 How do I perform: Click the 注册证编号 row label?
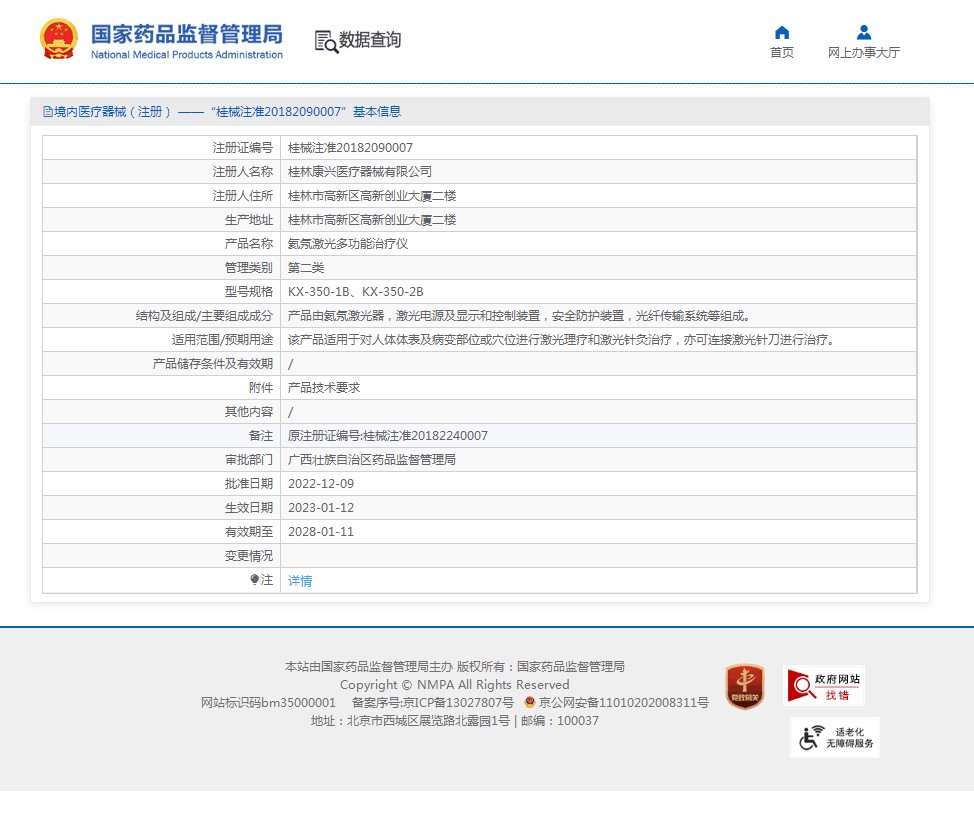[243, 148]
